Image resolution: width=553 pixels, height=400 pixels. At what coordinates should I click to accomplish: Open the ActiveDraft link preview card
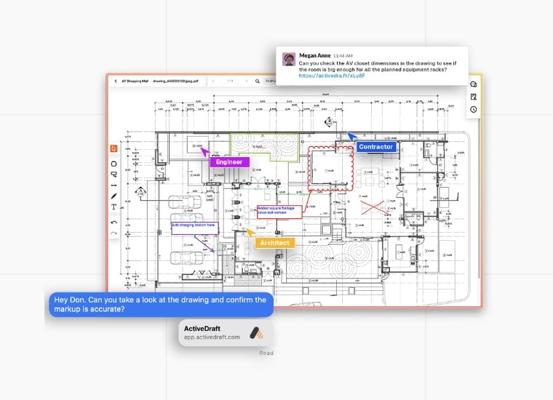pos(226,333)
